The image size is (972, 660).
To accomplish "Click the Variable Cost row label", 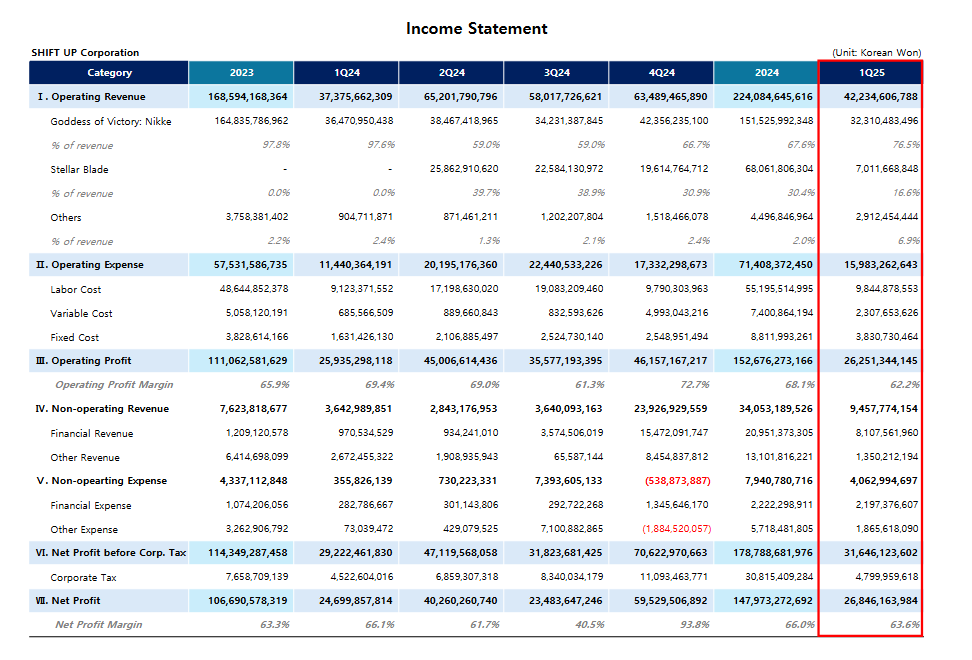I will coord(81,314).
